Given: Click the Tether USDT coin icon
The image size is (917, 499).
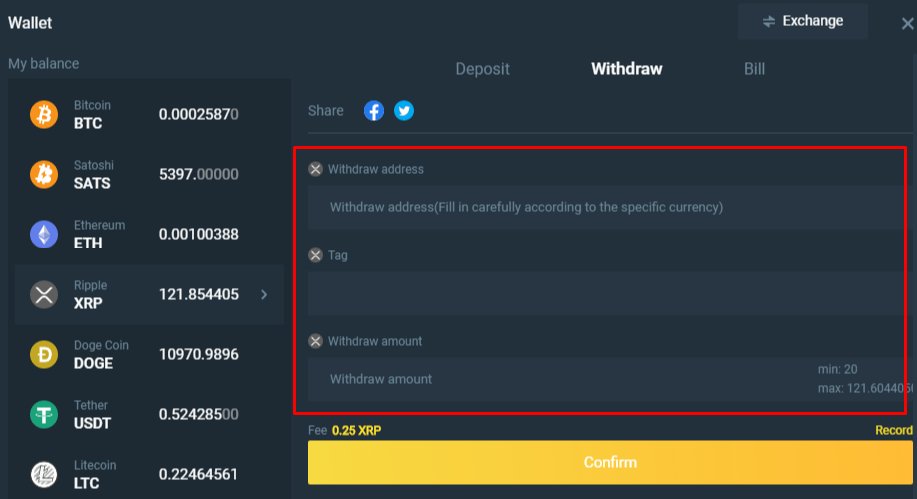Looking at the screenshot, I should [44, 414].
